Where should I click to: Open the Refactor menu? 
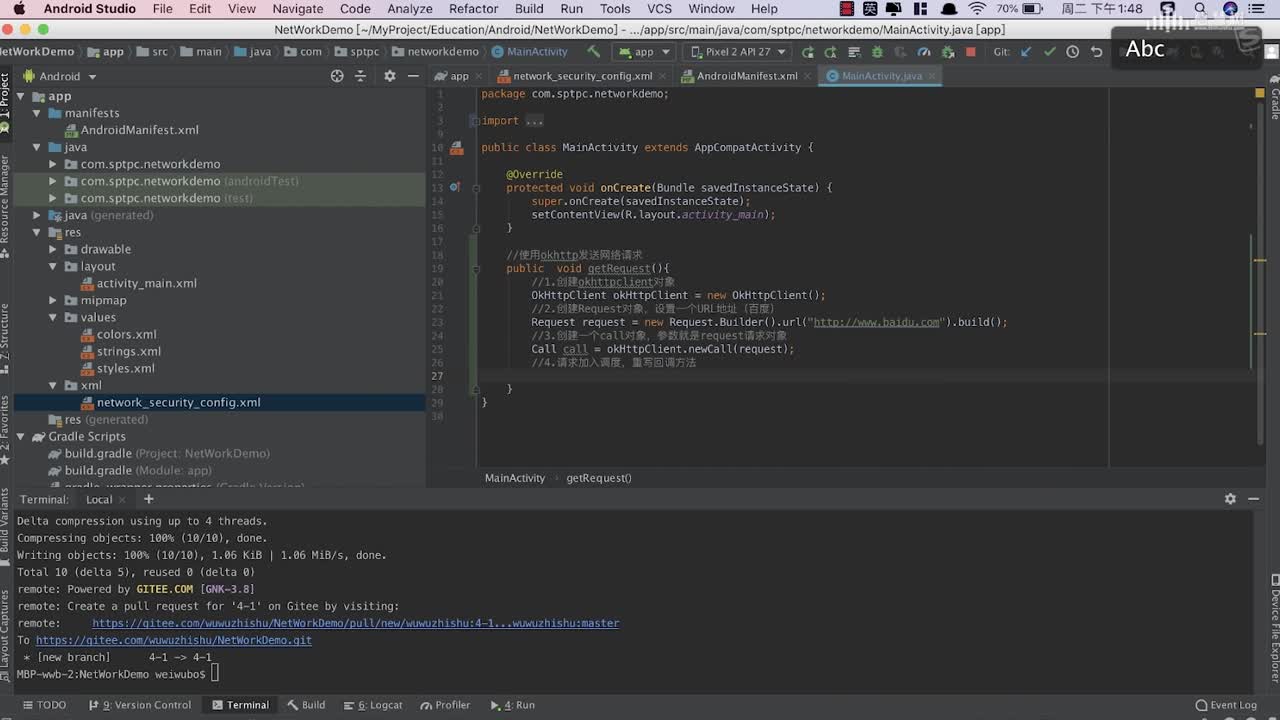[473, 9]
